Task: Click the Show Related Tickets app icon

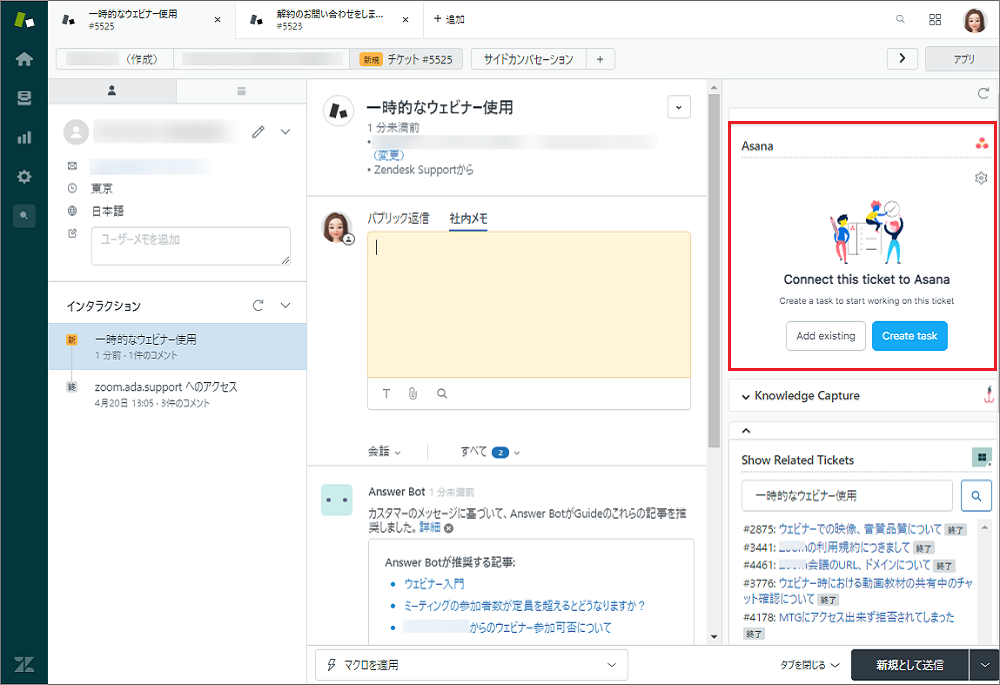Action: (x=981, y=457)
